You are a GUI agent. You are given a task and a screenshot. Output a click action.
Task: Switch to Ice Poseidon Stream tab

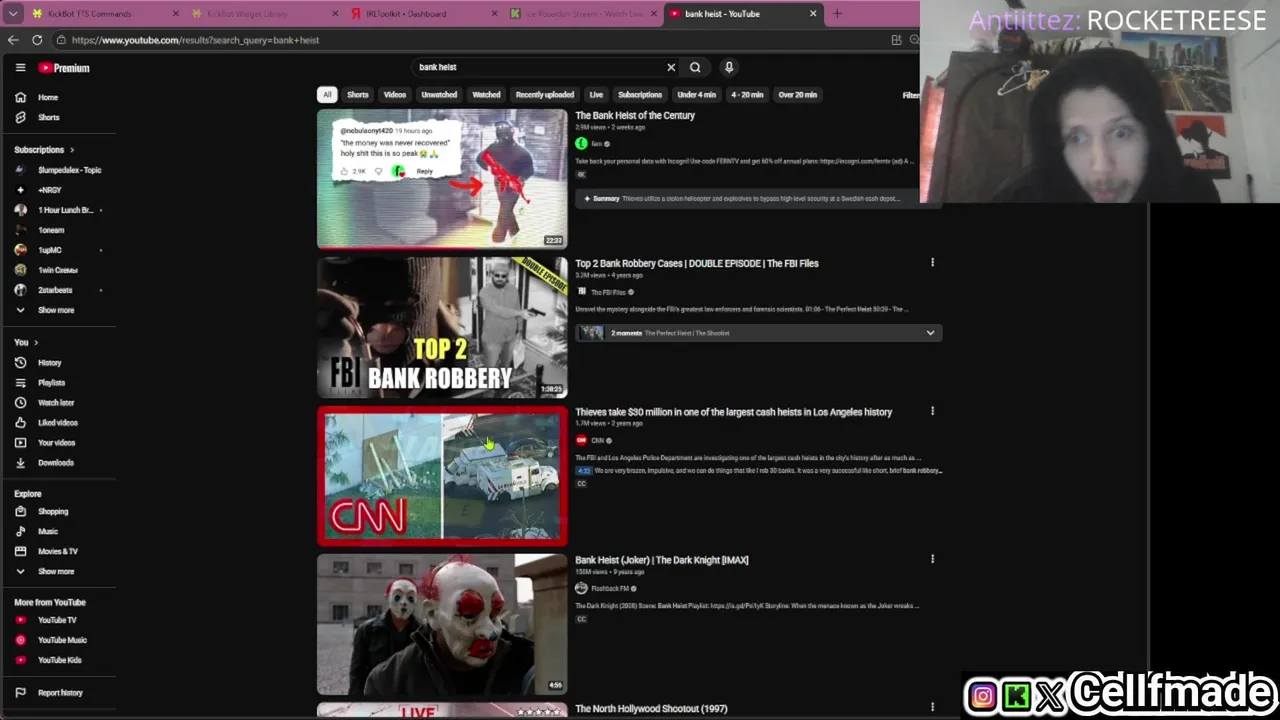pyautogui.click(x=585, y=14)
